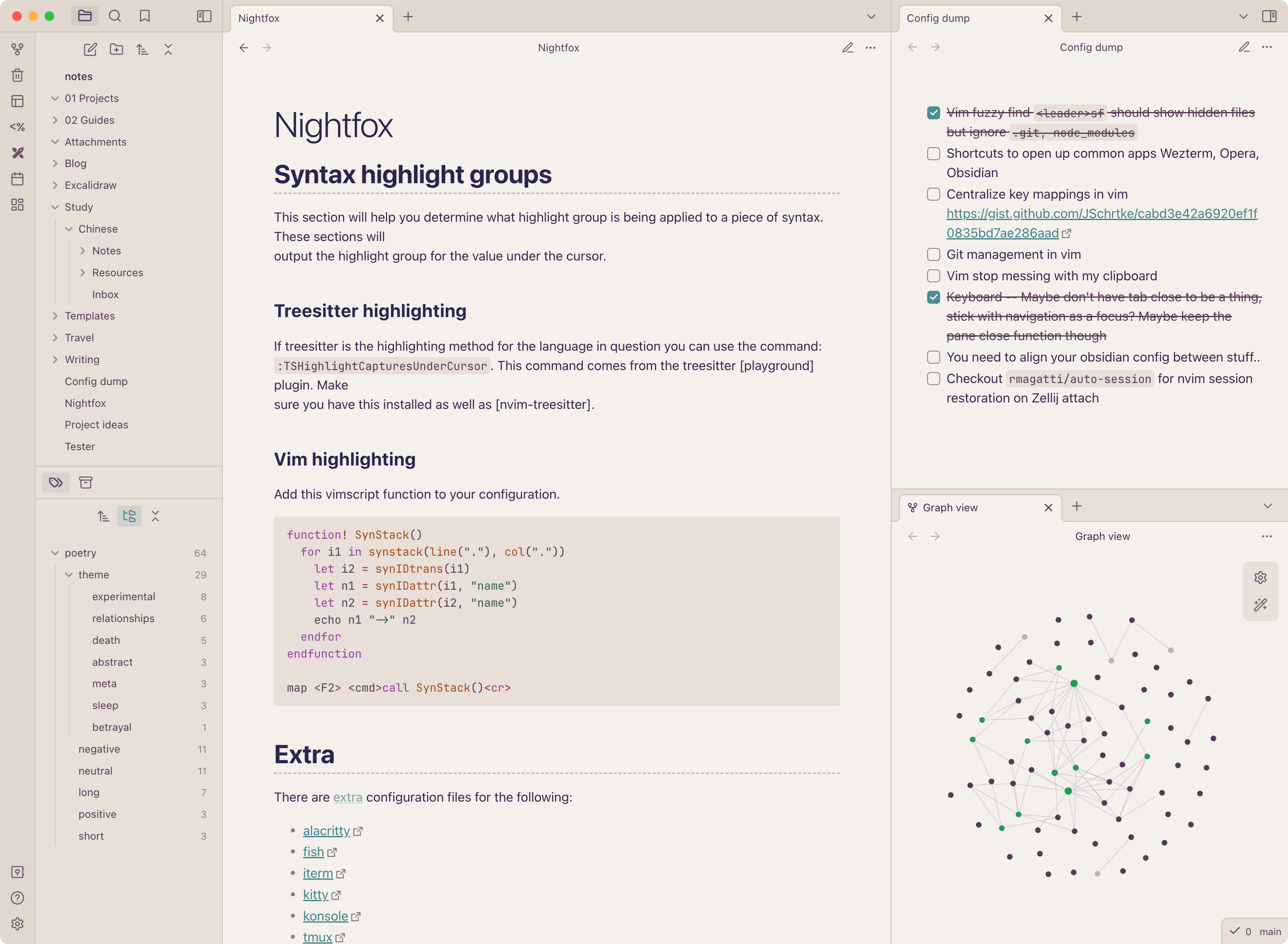Open the alacritty external link
1288x944 pixels.
pos(326,831)
